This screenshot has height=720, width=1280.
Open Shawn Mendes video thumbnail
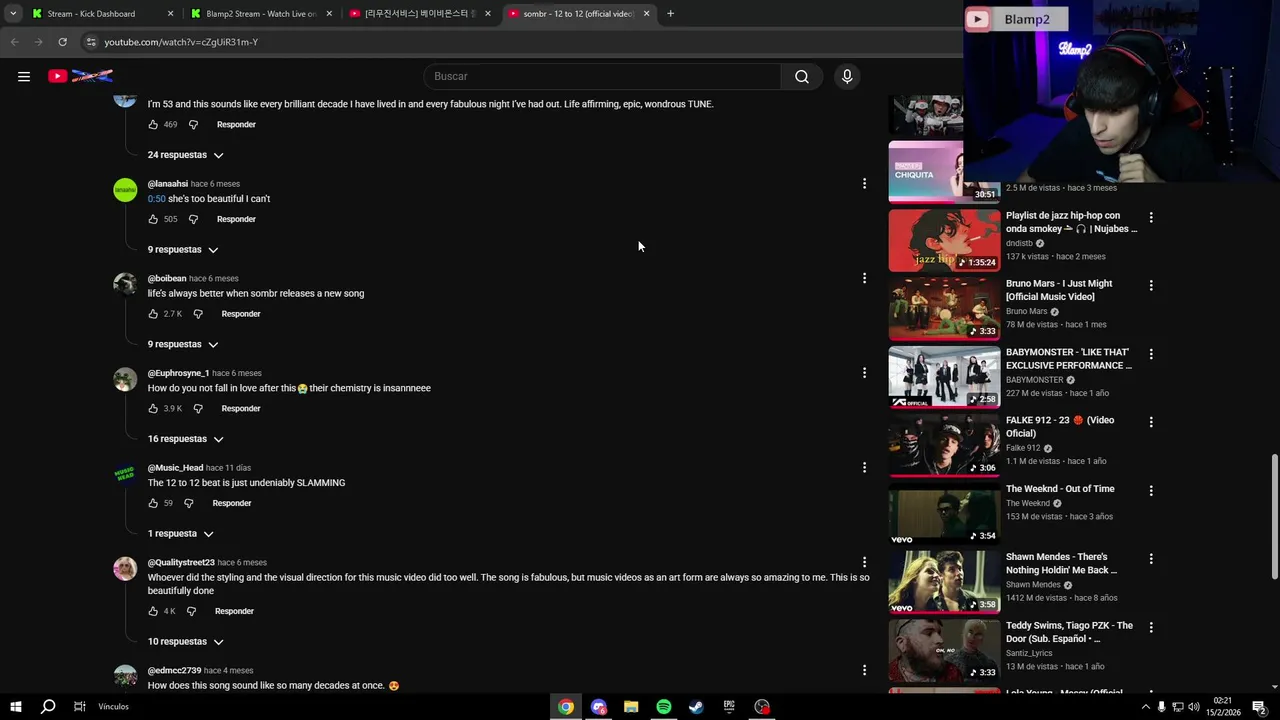944,581
